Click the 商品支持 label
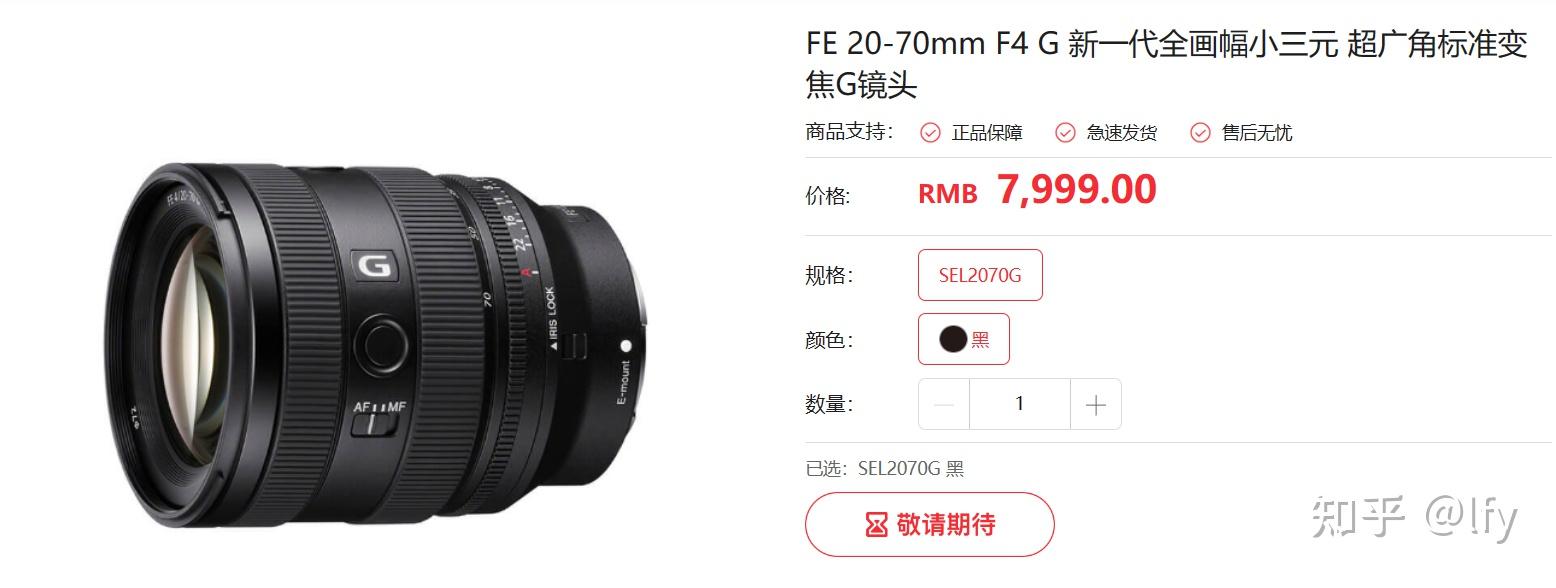The height and width of the screenshot is (588, 1556). coord(850,132)
